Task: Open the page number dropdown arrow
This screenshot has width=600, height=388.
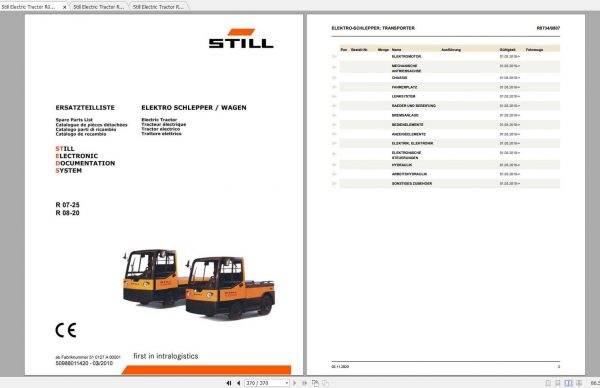Action: coord(287,383)
